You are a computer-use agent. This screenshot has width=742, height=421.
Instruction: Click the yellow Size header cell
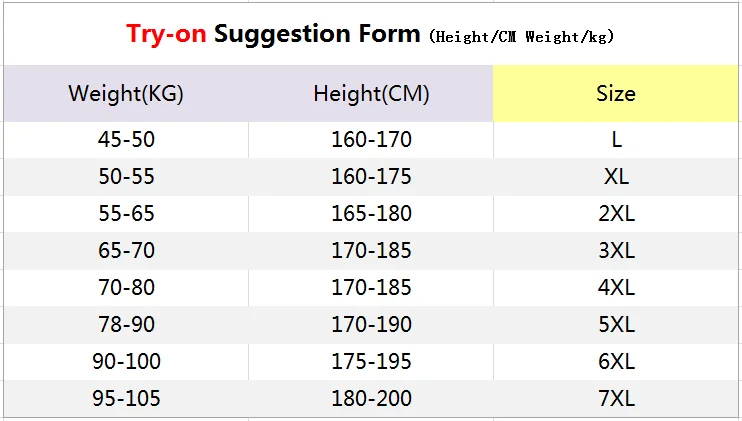pos(616,94)
